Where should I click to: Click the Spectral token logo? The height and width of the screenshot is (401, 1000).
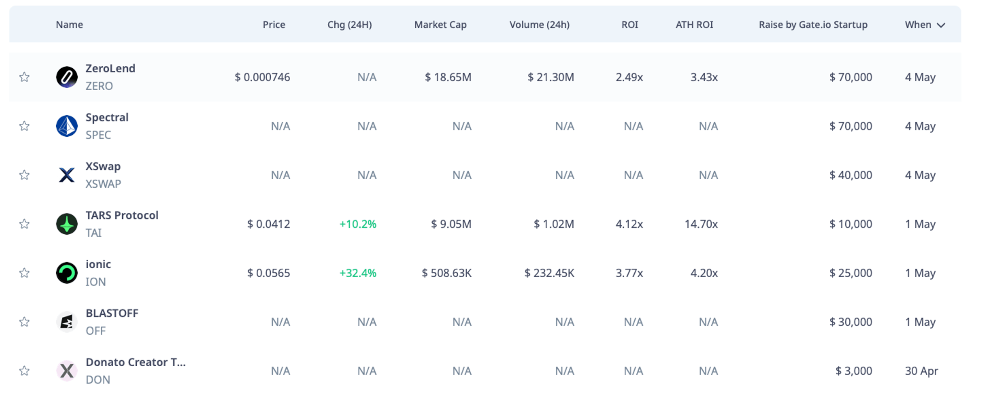[x=67, y=126]
